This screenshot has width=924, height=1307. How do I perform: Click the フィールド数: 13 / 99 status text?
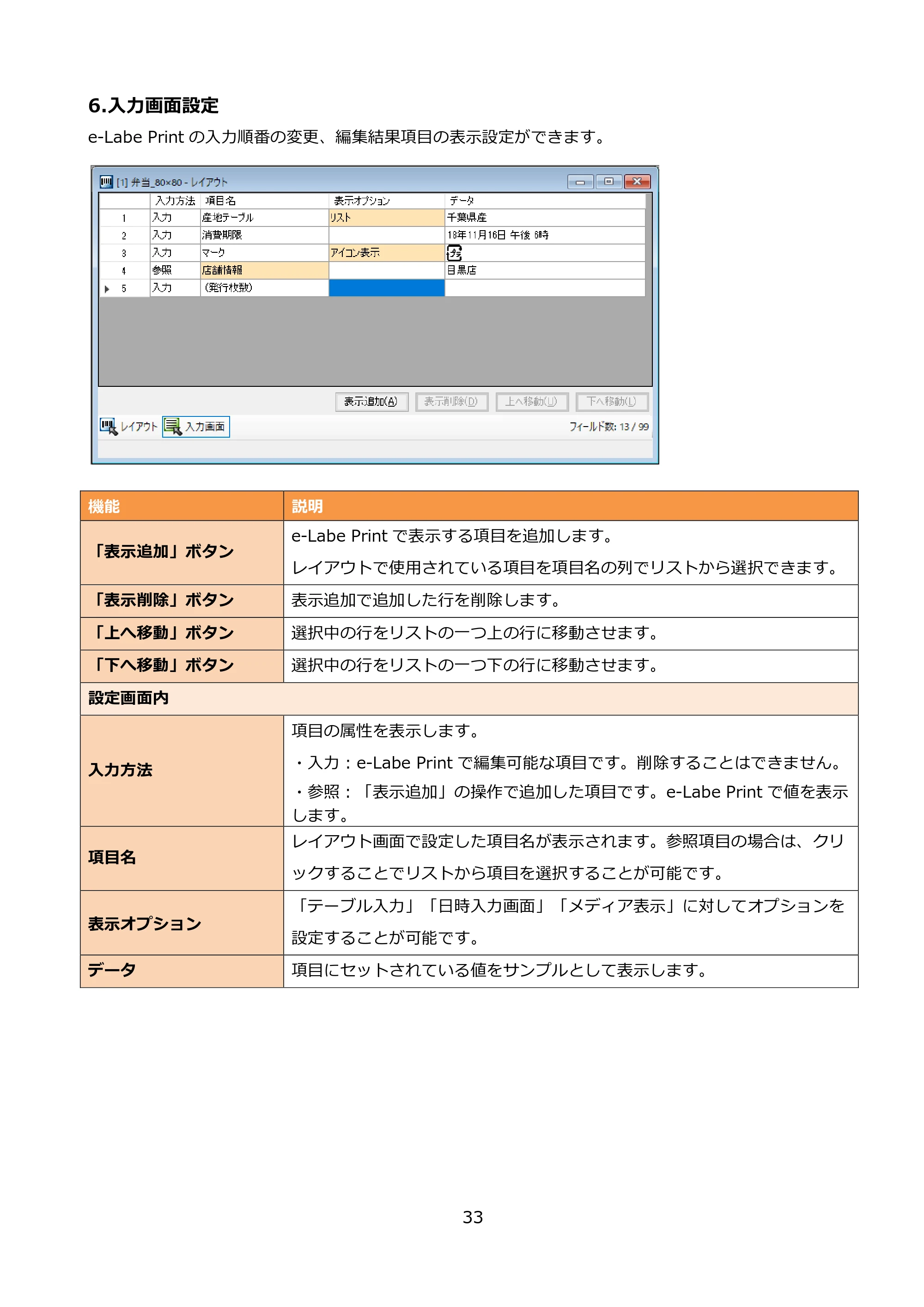pyautogui.click(x=609, y=427)
